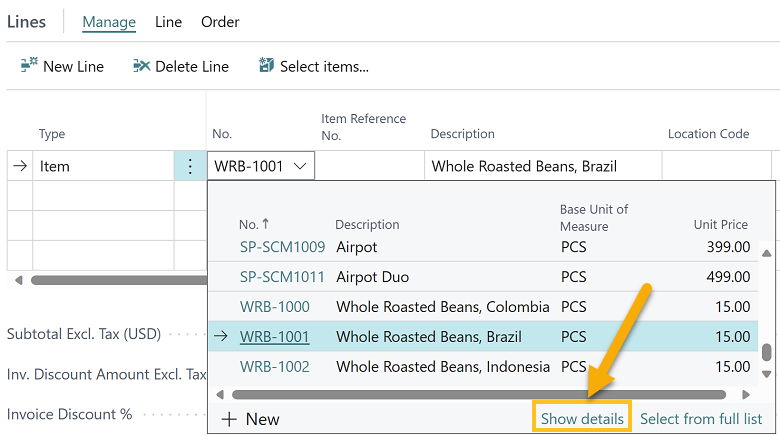Open the Manage tab
This screenshot has width=780, height=436.
[109, 22]
